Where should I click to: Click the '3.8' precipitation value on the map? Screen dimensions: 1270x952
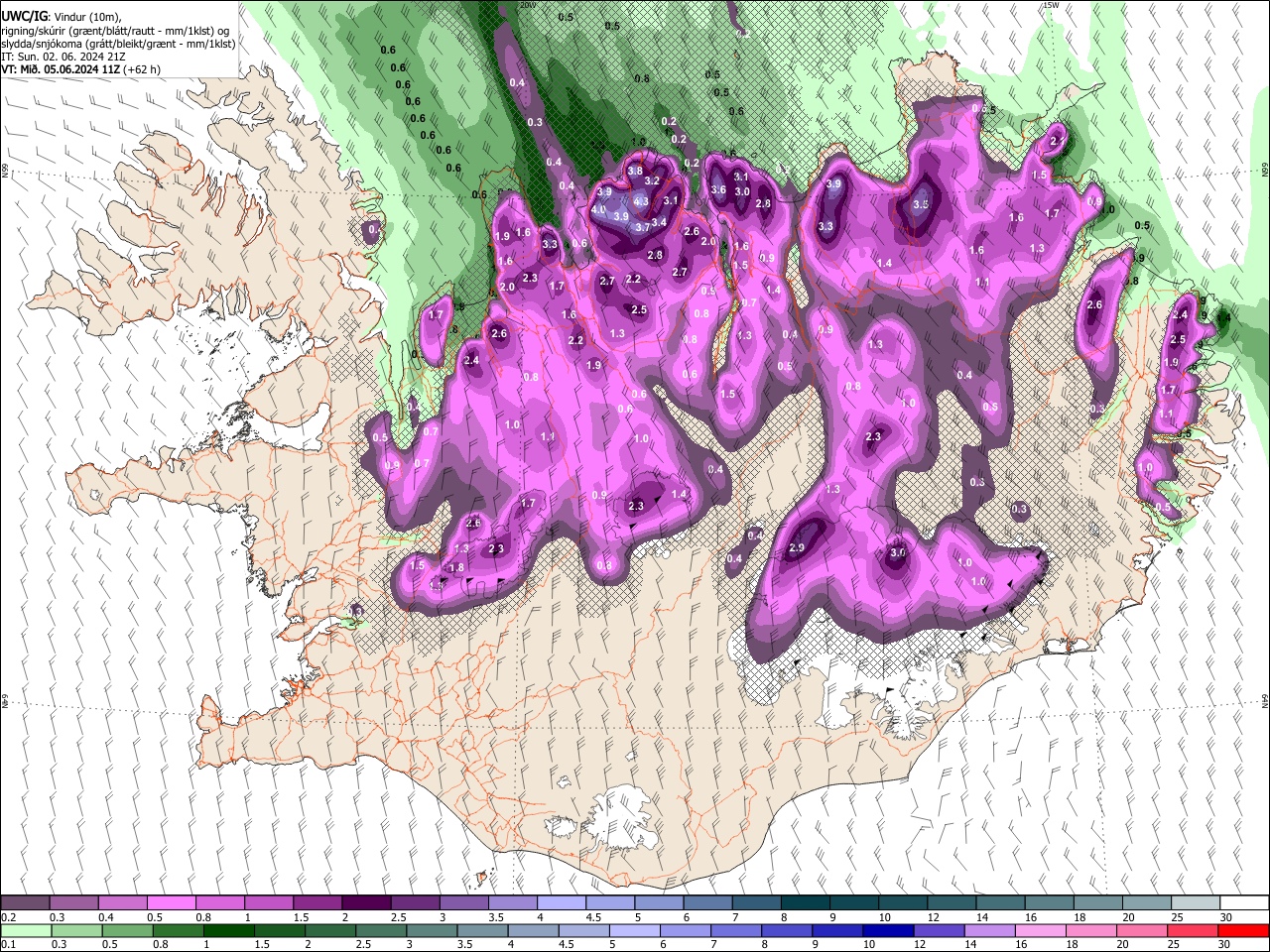(x=635, y=172)
